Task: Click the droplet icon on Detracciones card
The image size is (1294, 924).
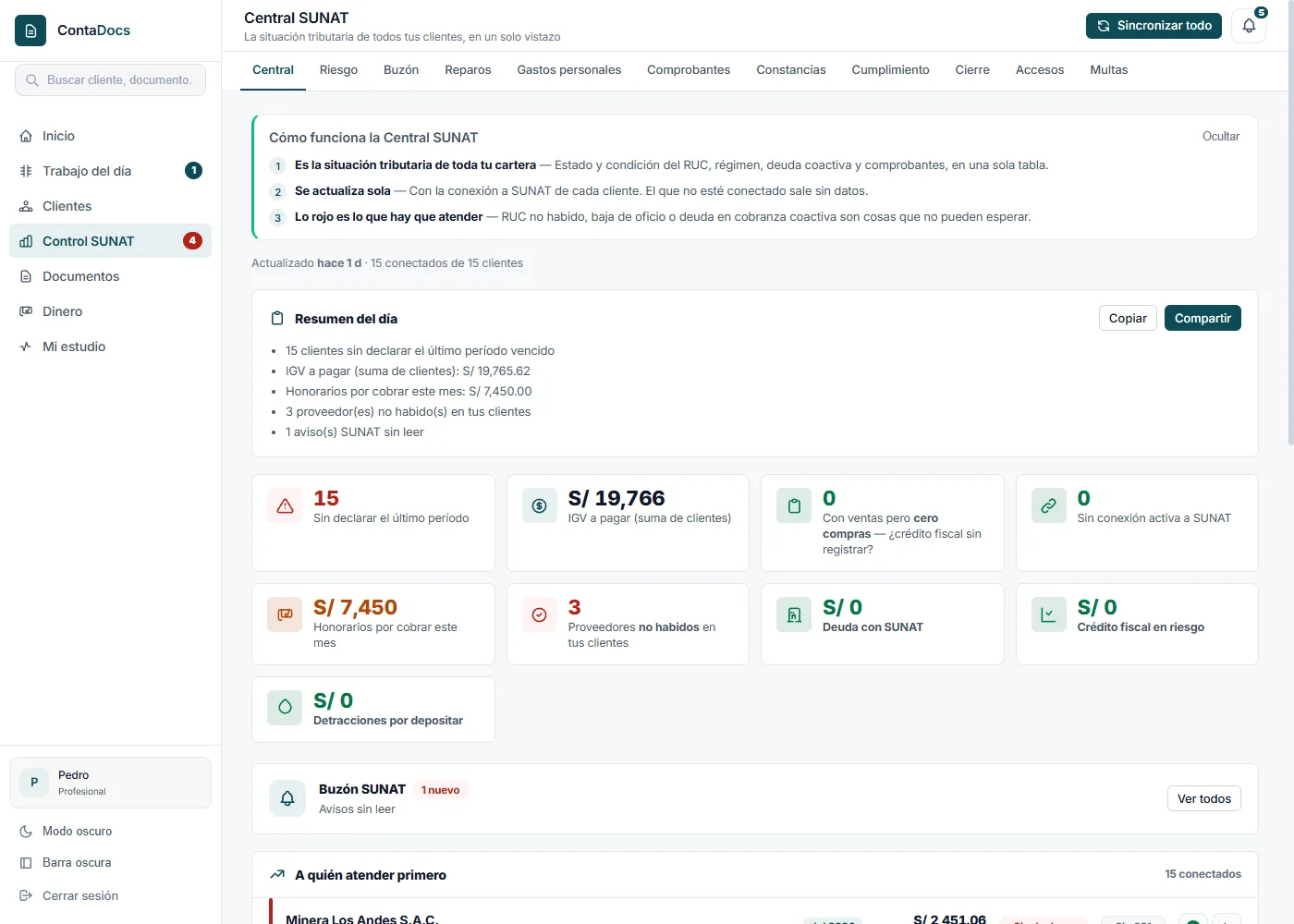Action: (285, 708)
